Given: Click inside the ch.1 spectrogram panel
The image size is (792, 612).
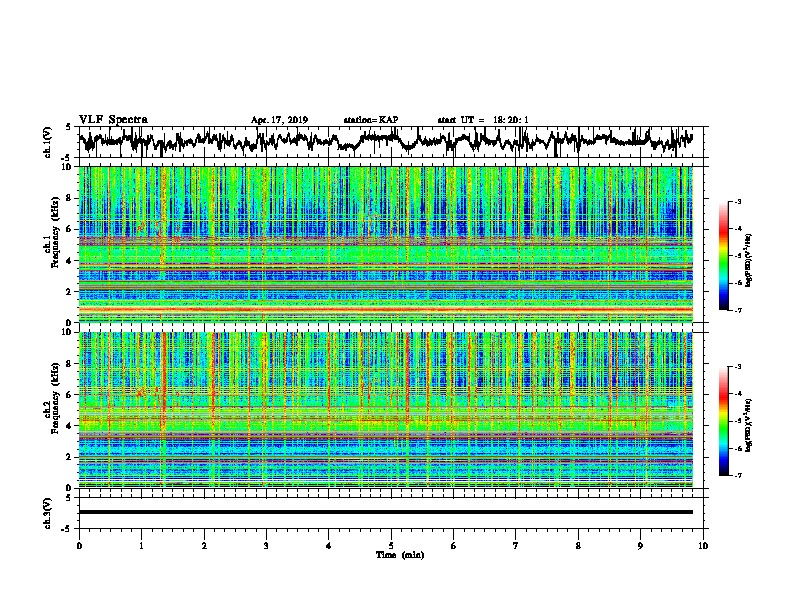Looking at the screenshot, I should 386,244.
